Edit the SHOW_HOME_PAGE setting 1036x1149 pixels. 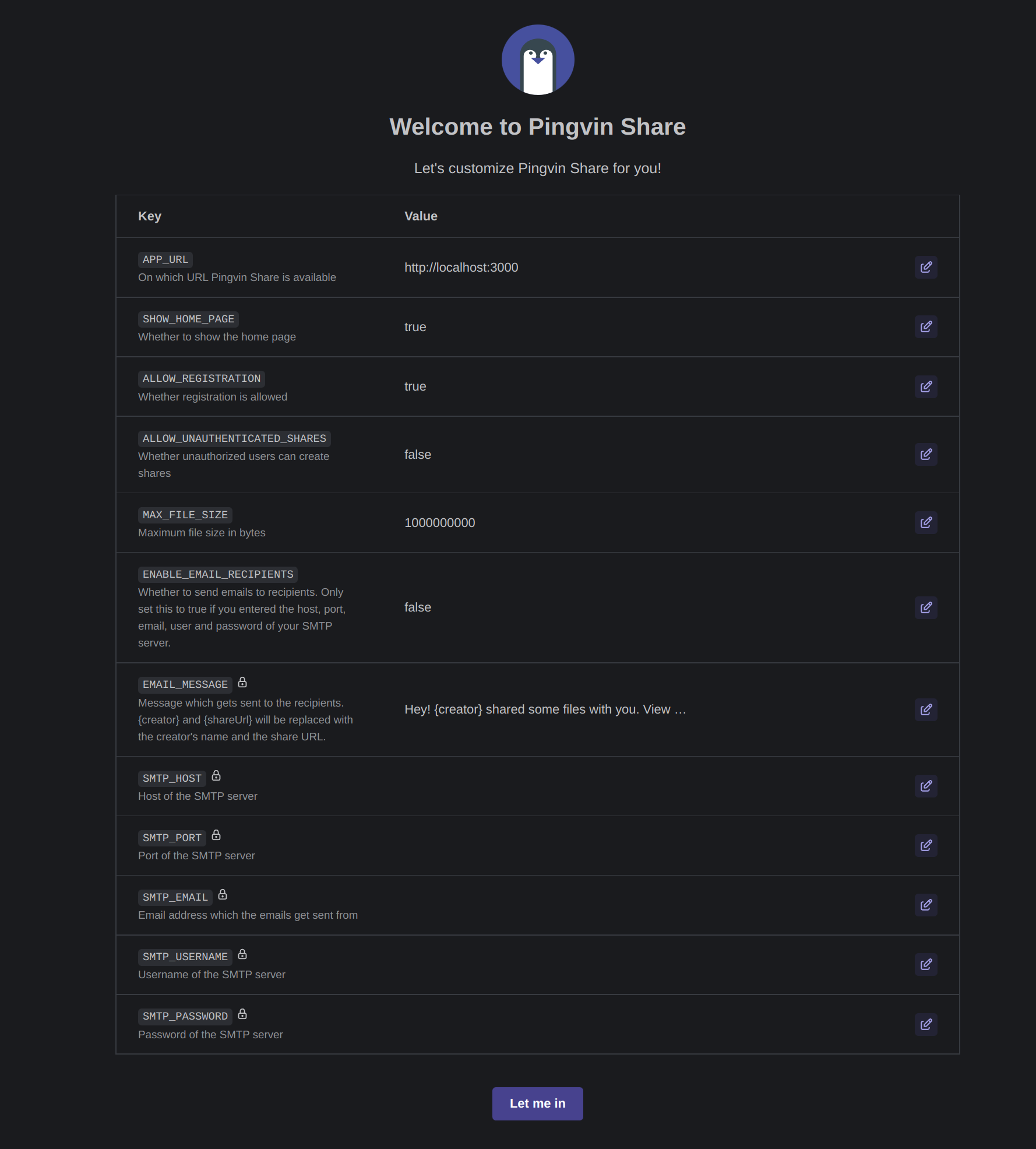point(925,327)
